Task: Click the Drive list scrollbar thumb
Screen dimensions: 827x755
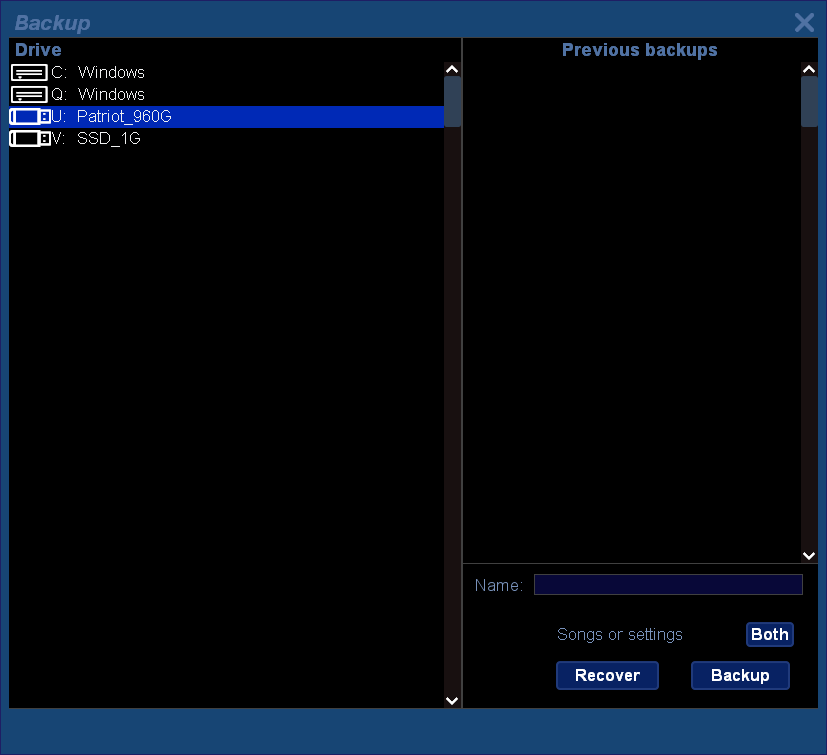Action: click(x=452, y=102)
